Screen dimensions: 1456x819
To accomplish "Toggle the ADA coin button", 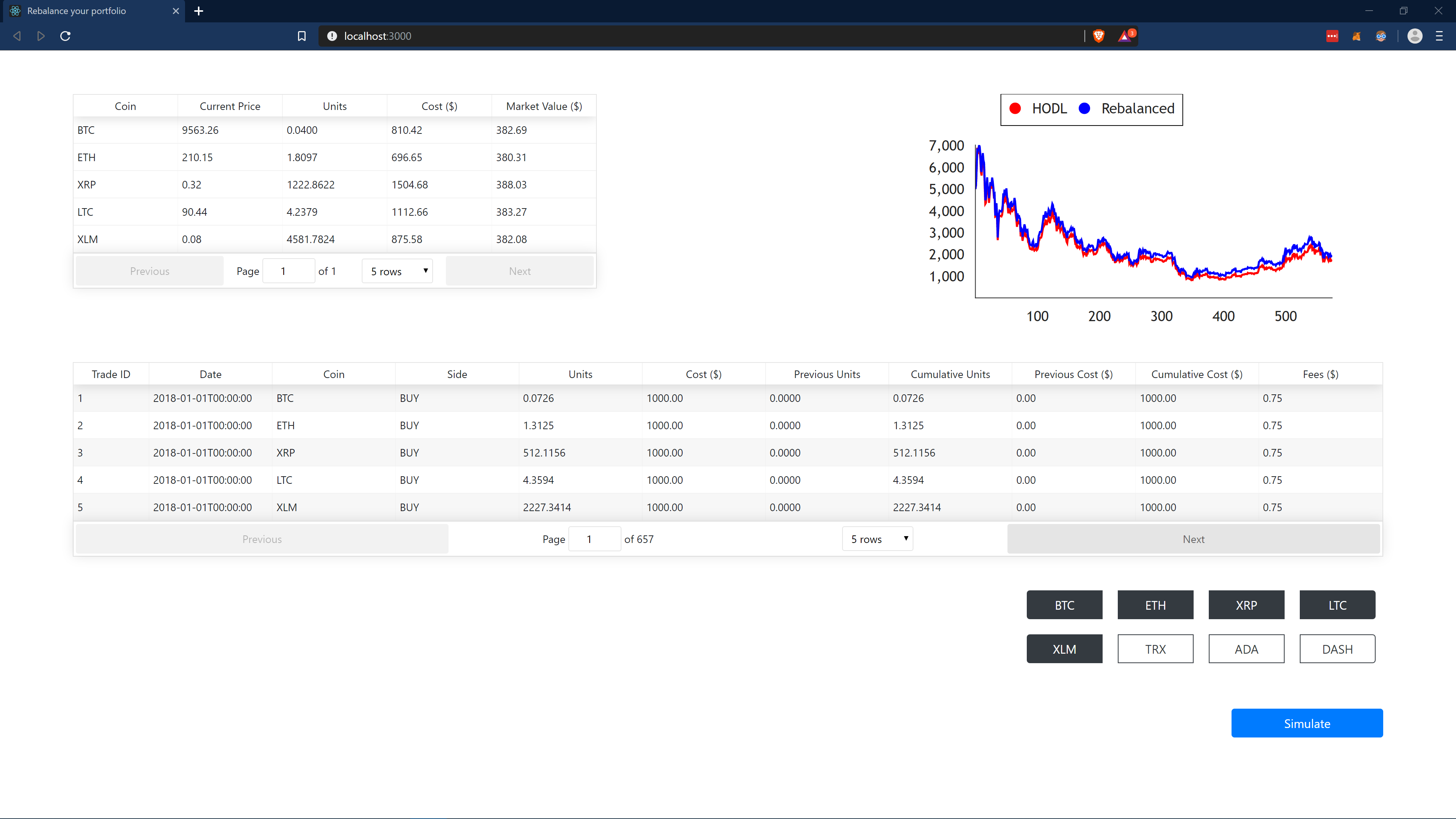I will (x=1246, y=649).
